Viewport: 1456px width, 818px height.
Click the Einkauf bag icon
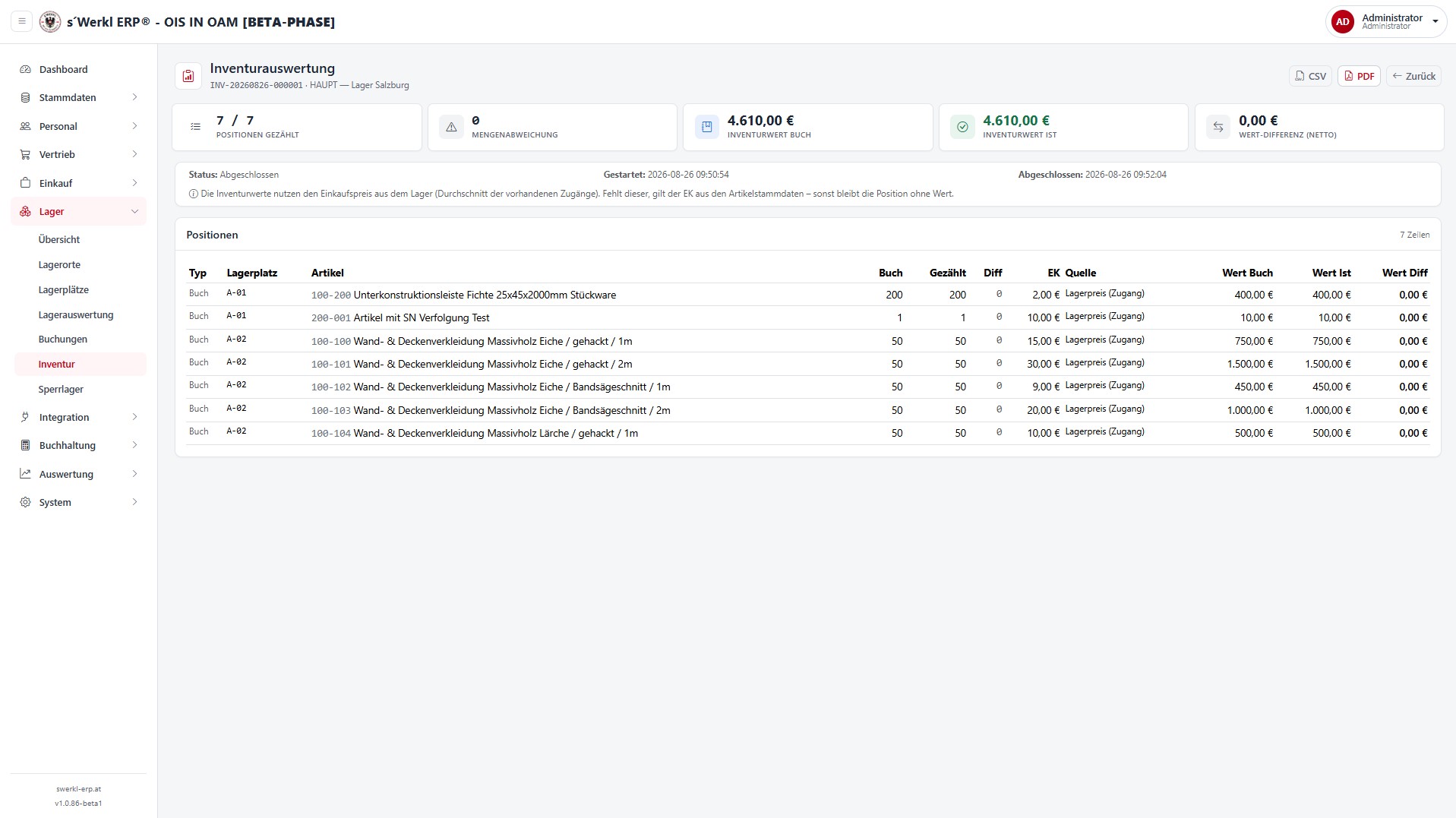25,183
